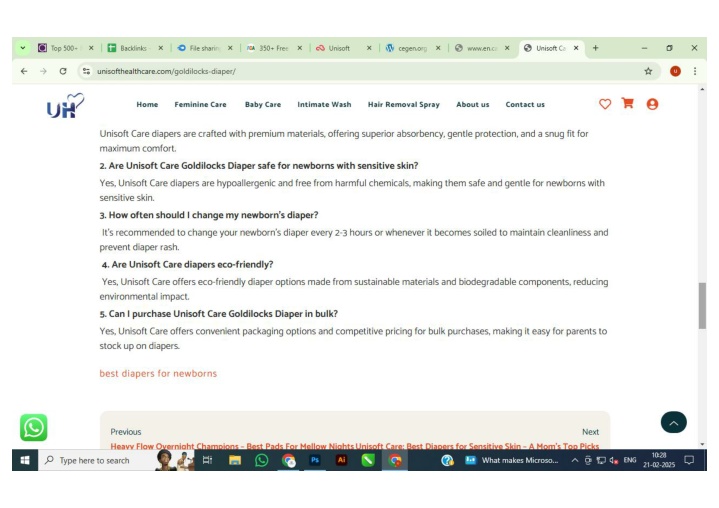Click scrollbar up arrow
Image resolution: width=719 pixels, height=508 pixels.
pyautogui.click(x=702, y=89)
